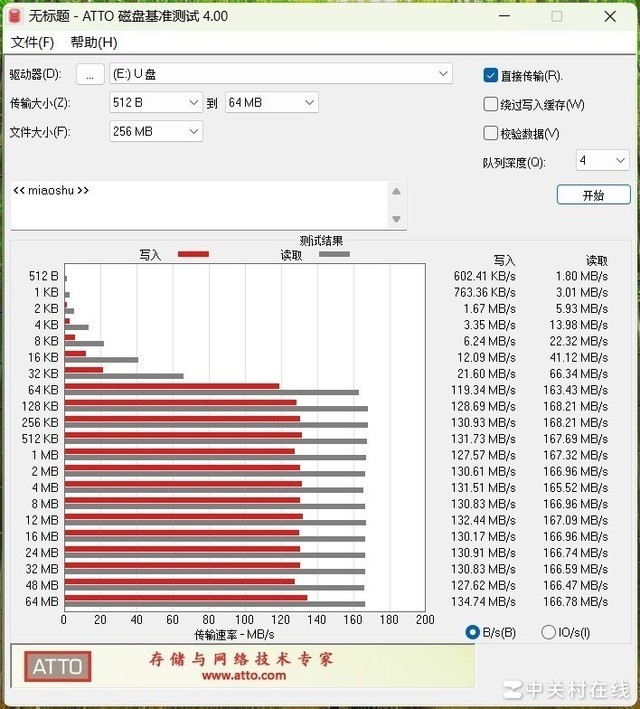Click the 602.41 KB/s write value
The height and width of the screenshot is (709, 640).
[x=484, y=276]
